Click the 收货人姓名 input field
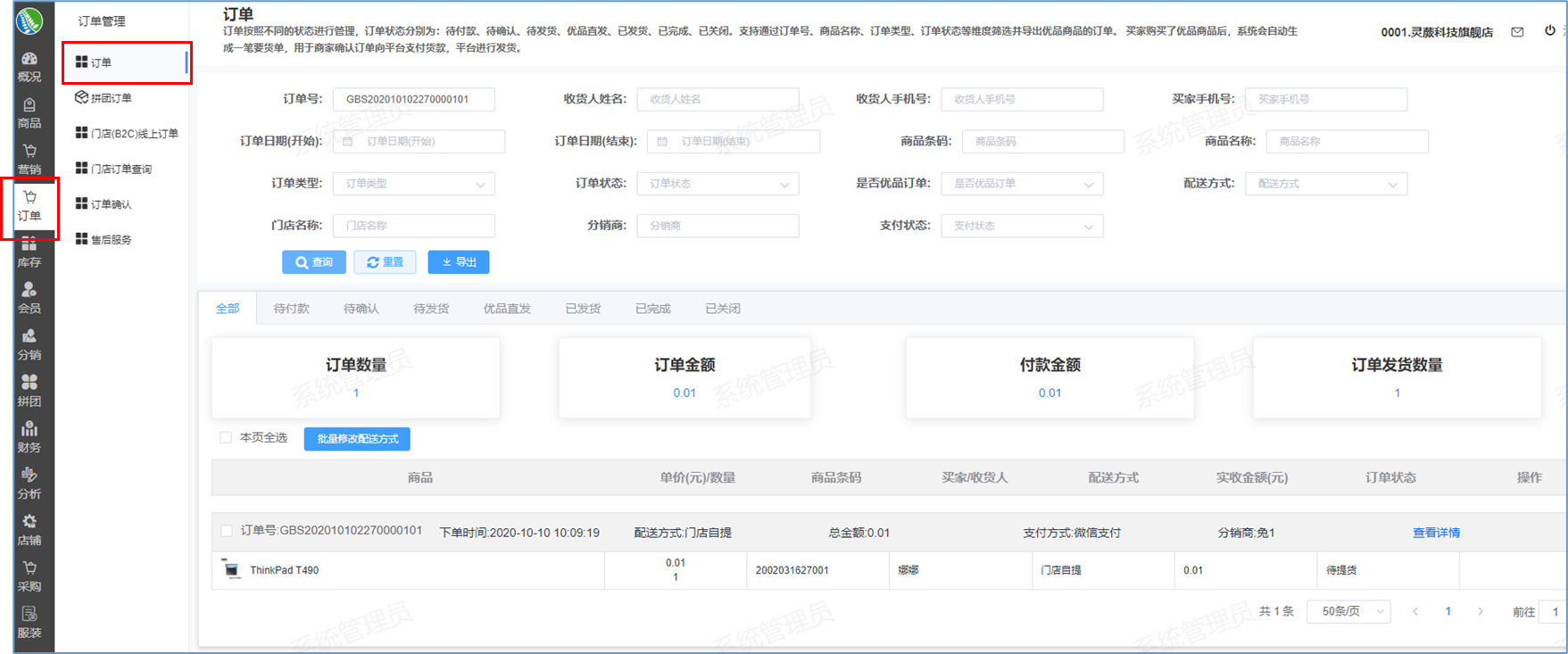The image size is (1568, 654). tap(718, 99)
